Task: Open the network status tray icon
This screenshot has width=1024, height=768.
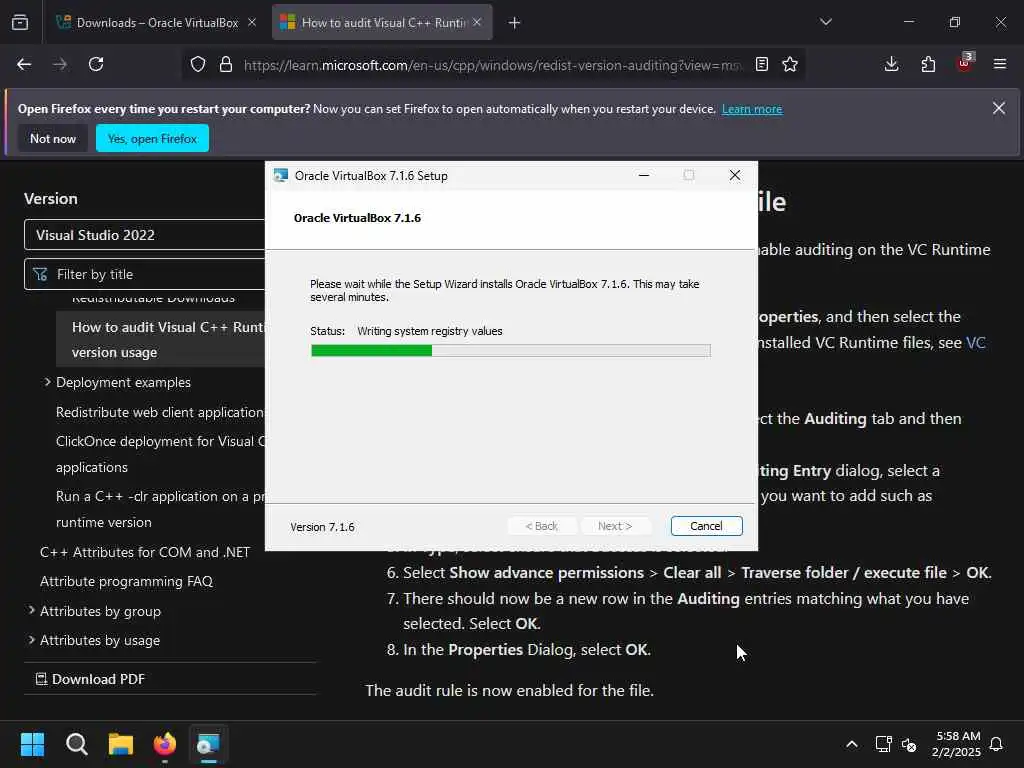Action: [883, 744]
